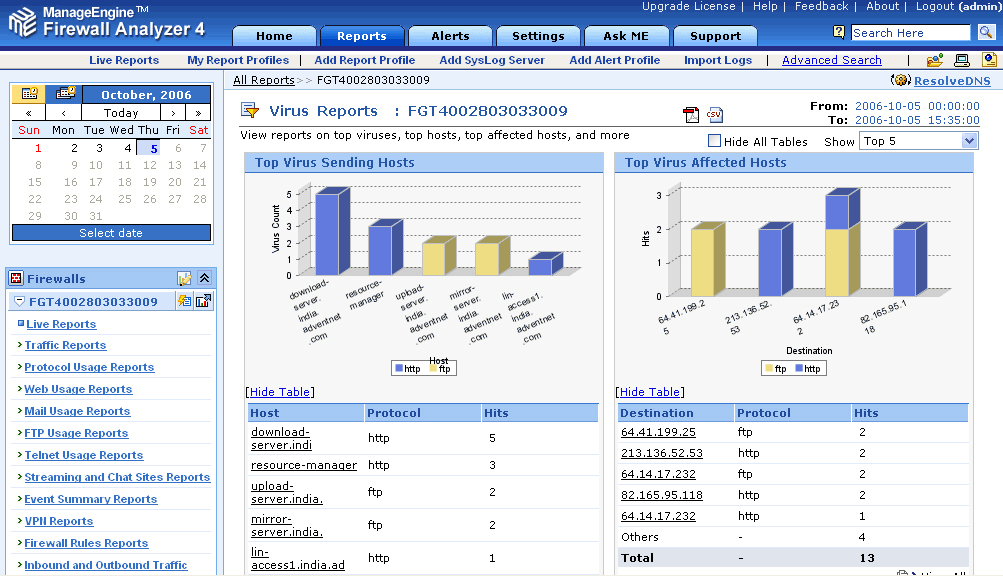This screenshot has height=576, width=1003.
Task: Open the Feedback link
Action: tap(821, 6)
